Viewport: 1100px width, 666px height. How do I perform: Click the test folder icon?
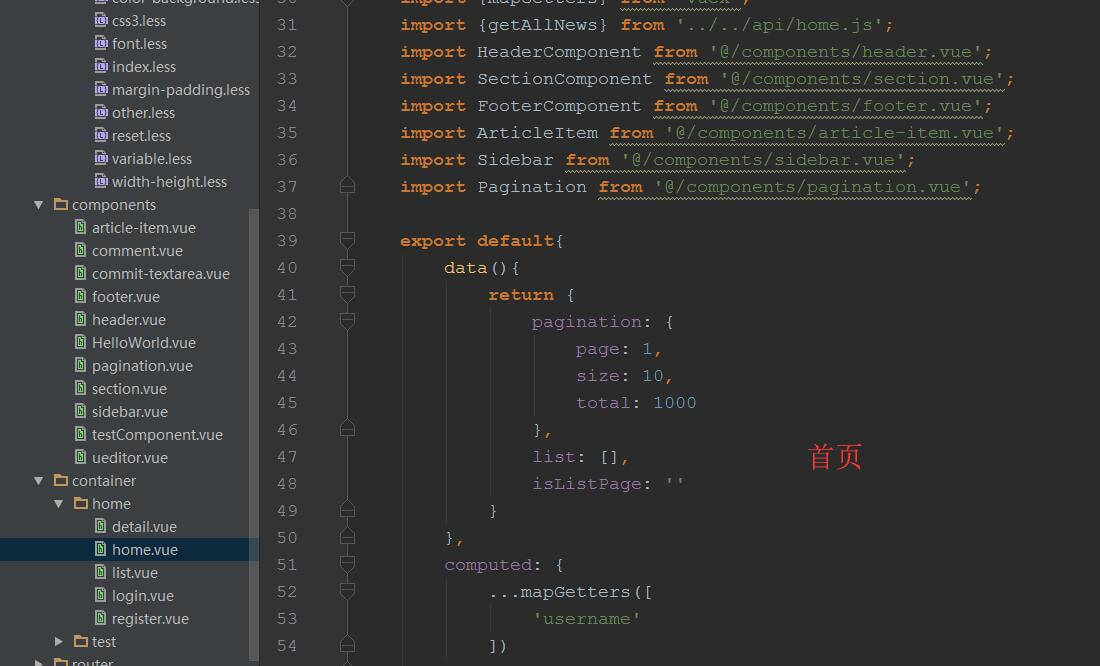[81, 641]
